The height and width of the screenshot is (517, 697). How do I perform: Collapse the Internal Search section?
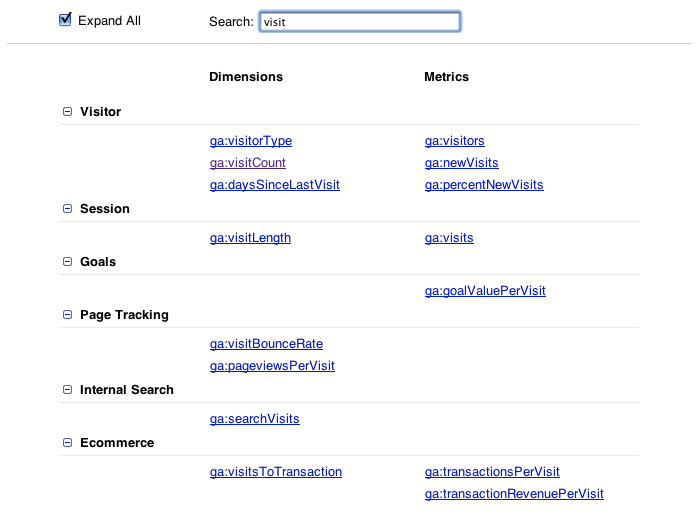click(68, 390)
